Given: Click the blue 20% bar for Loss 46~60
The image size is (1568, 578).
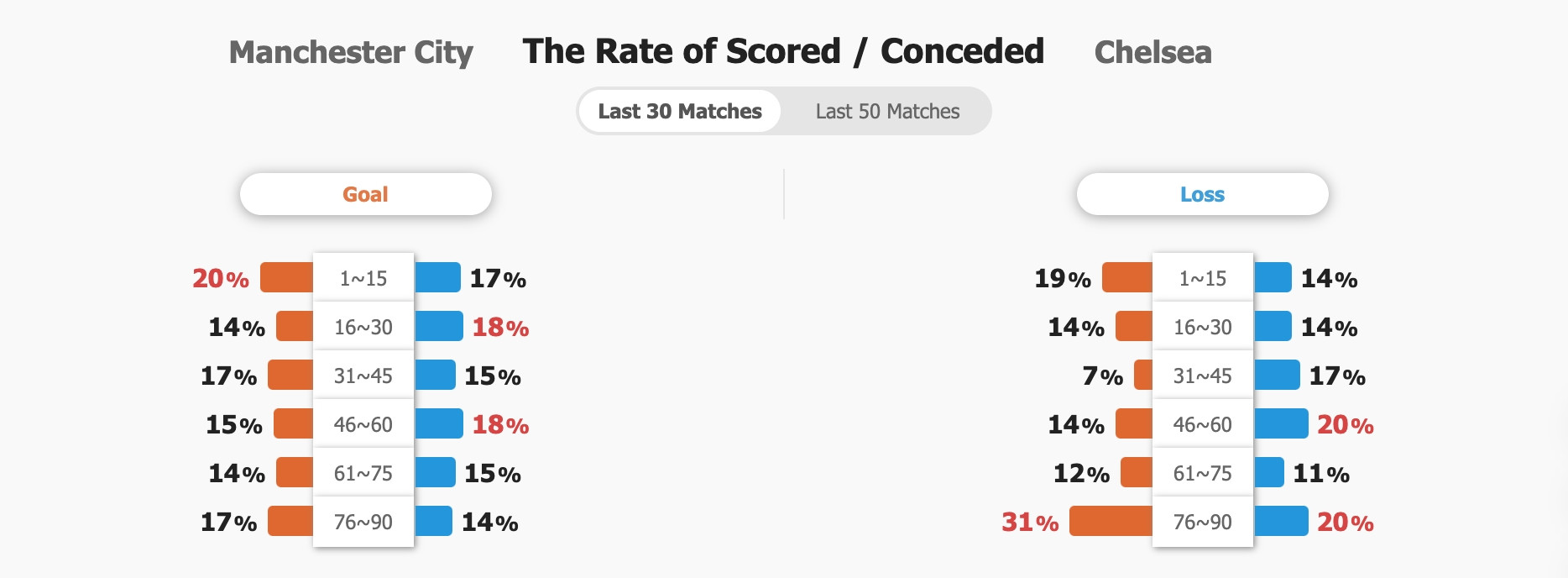Looking at the screenshot, I should 1281,423.
